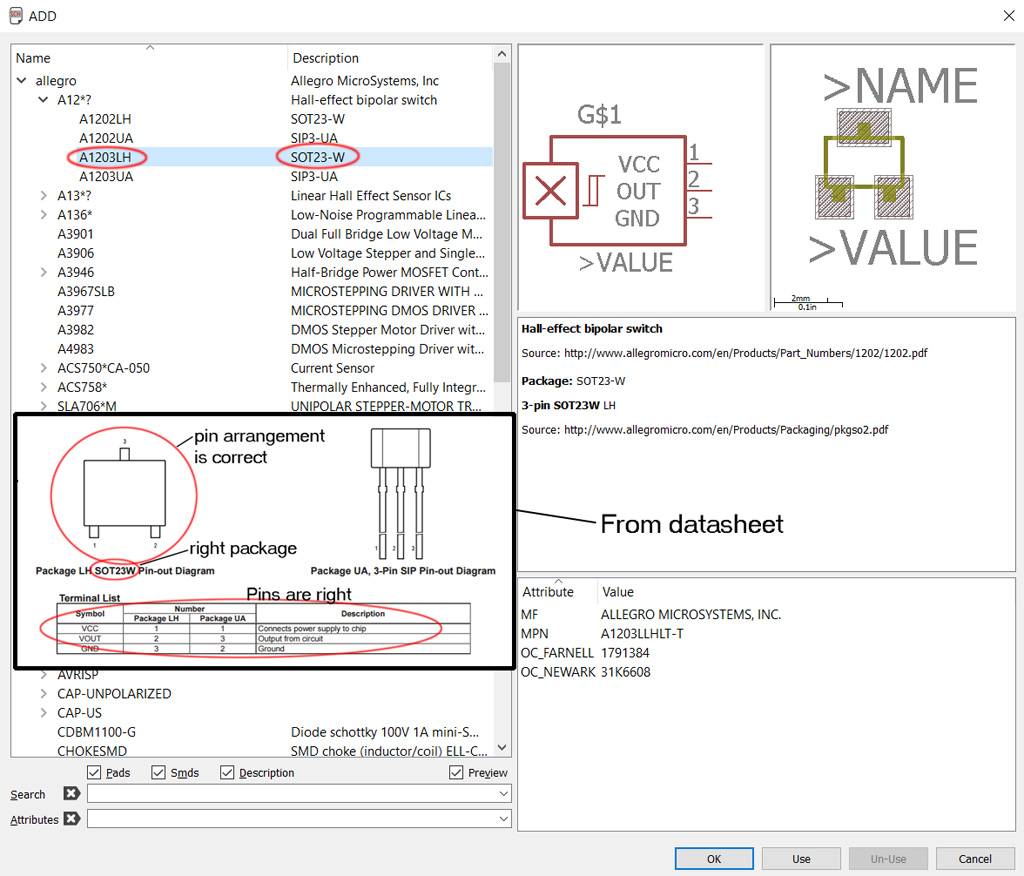The height and width of the screenshot is (876, 1024).
Task: Expand the CAP-US group
Action: click(43, 712)
